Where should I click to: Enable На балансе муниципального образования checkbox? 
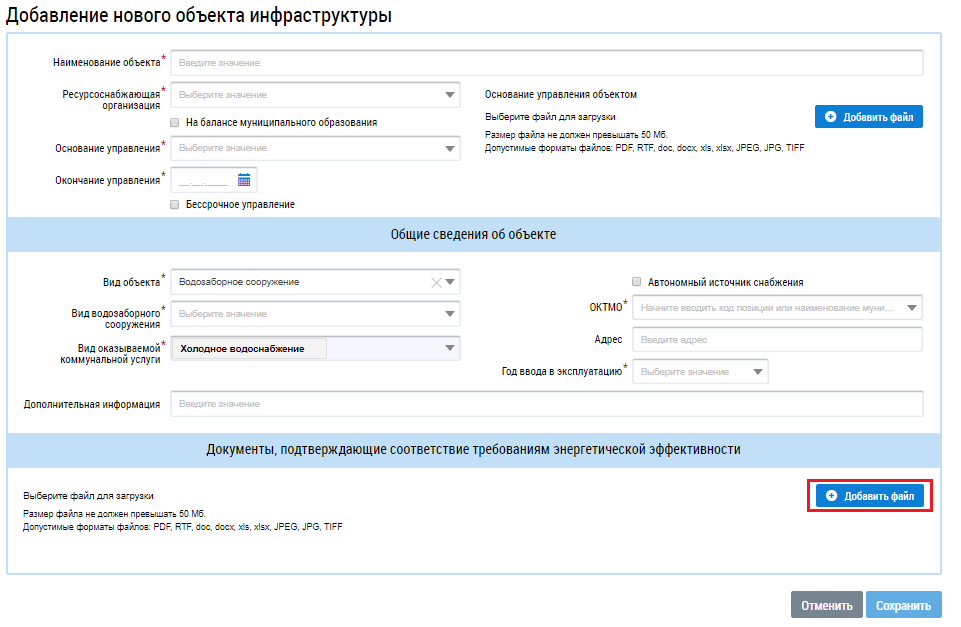click(175, 122)
